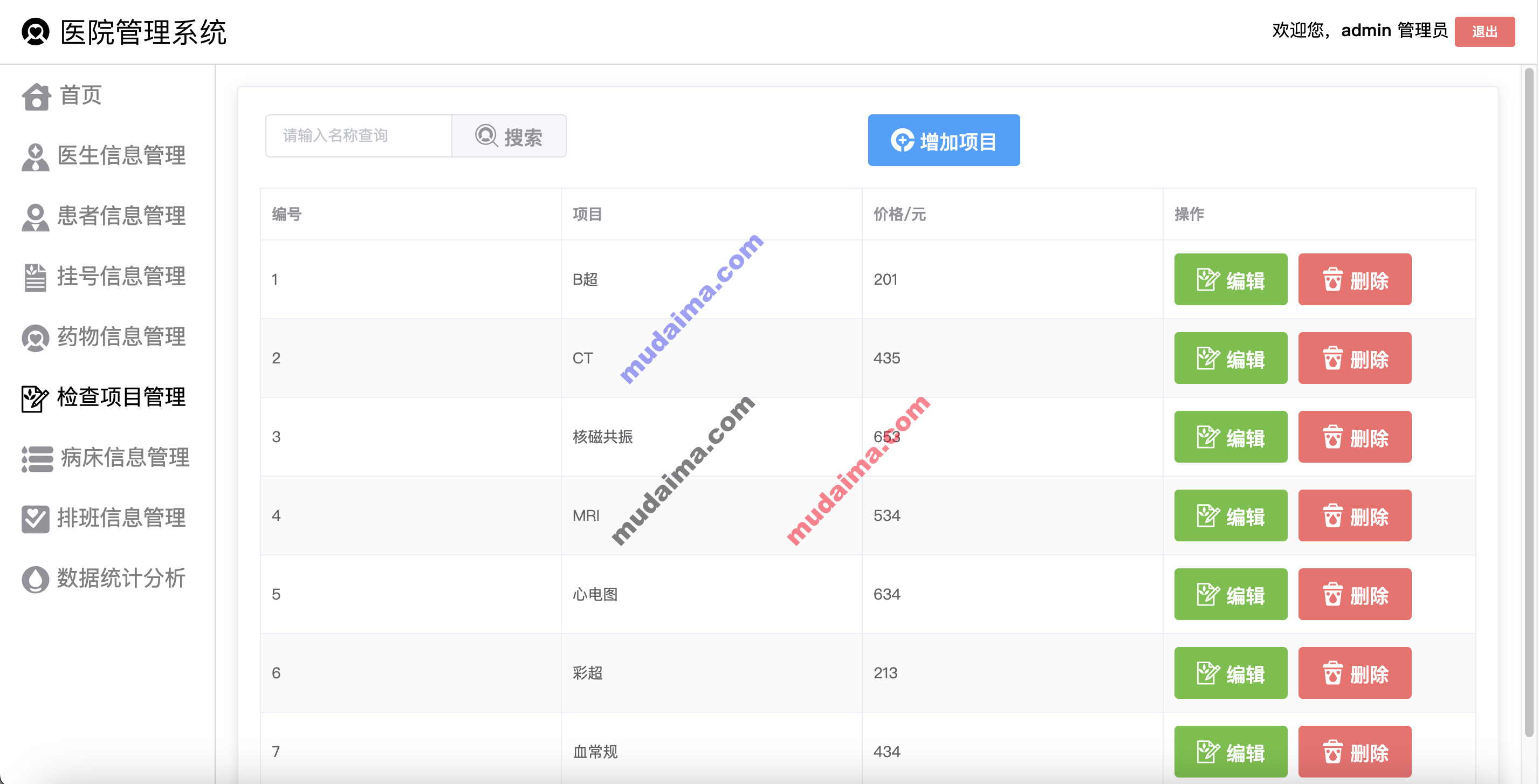Open 病床信息管理 menu item
The image size is (1539, 784).
click(125, 458)
